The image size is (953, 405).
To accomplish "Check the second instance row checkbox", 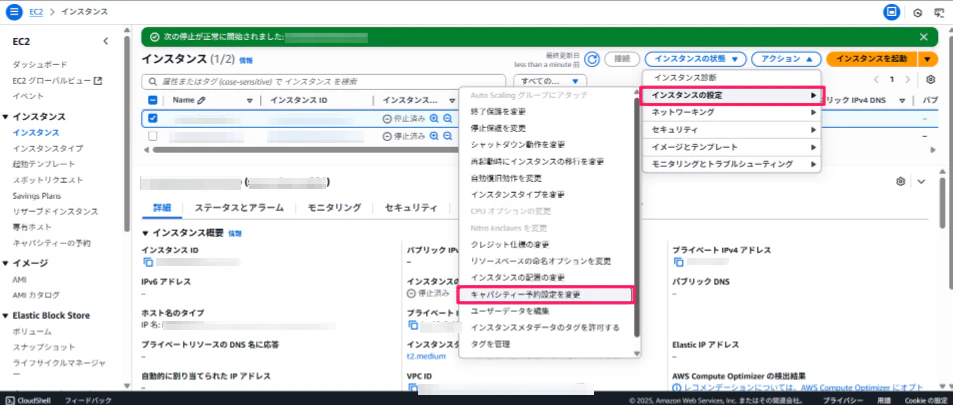I will (x=153, y=136).
